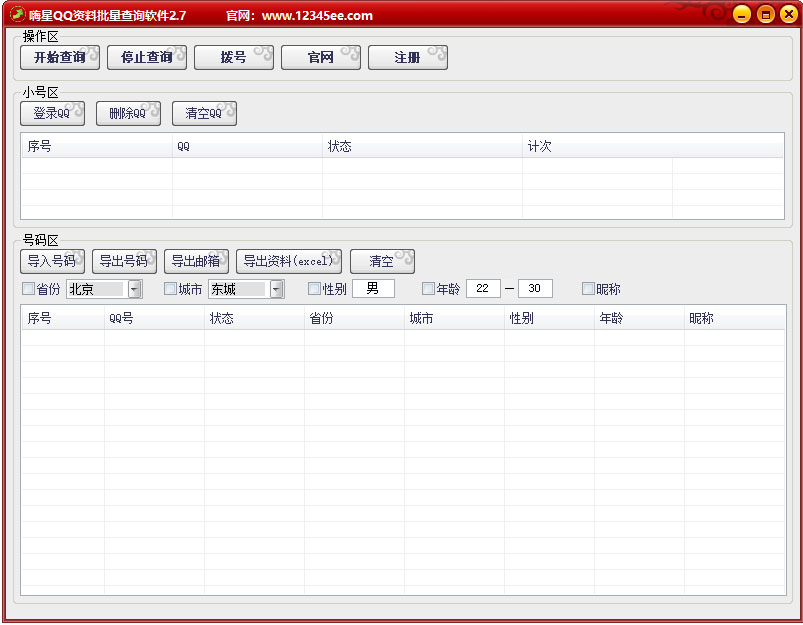Click the 登录QQ login button
The image size is (803, 625).
52,114
